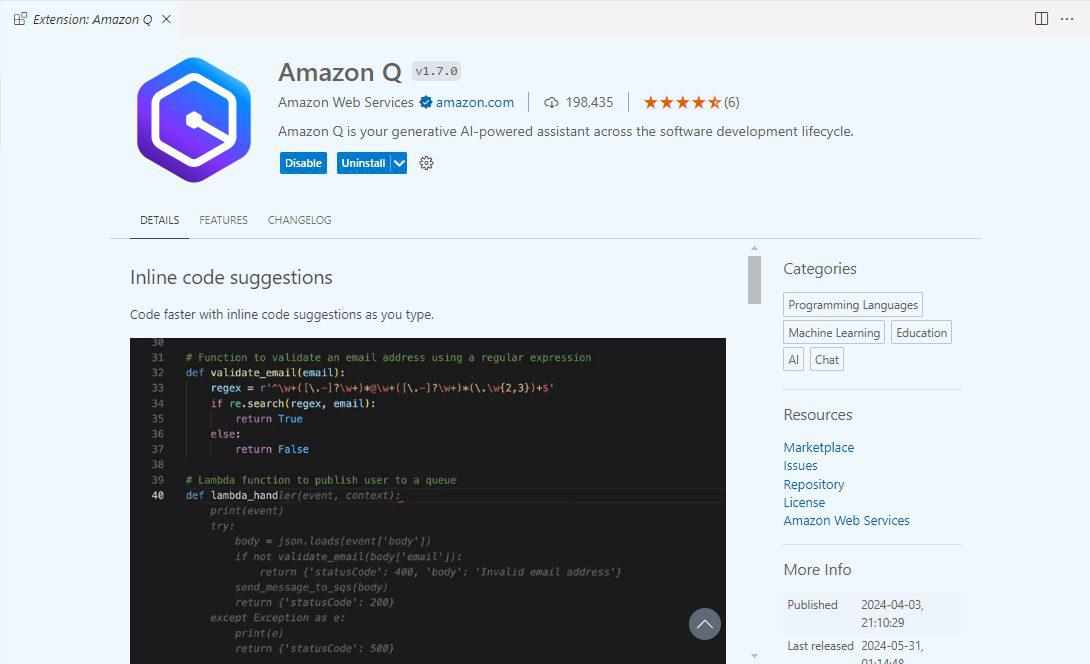Click the details pane scrollbar thumb

(754, 280)
